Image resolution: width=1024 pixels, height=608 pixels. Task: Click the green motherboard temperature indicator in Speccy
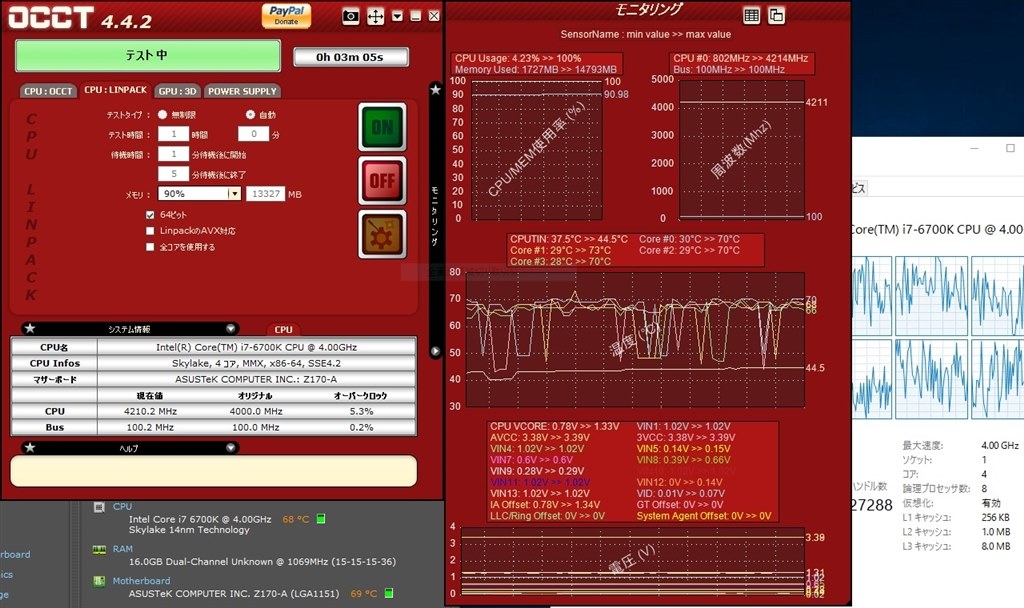tap(389, 593)
